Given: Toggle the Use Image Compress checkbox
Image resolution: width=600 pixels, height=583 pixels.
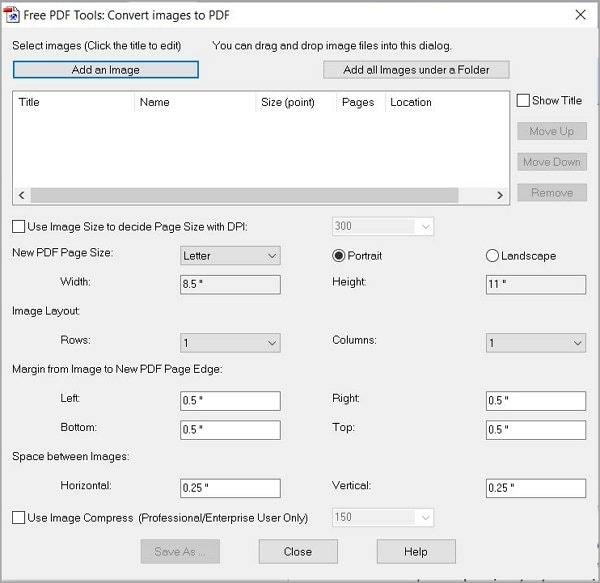Looking at the screenshot, I should click(18, 518).
